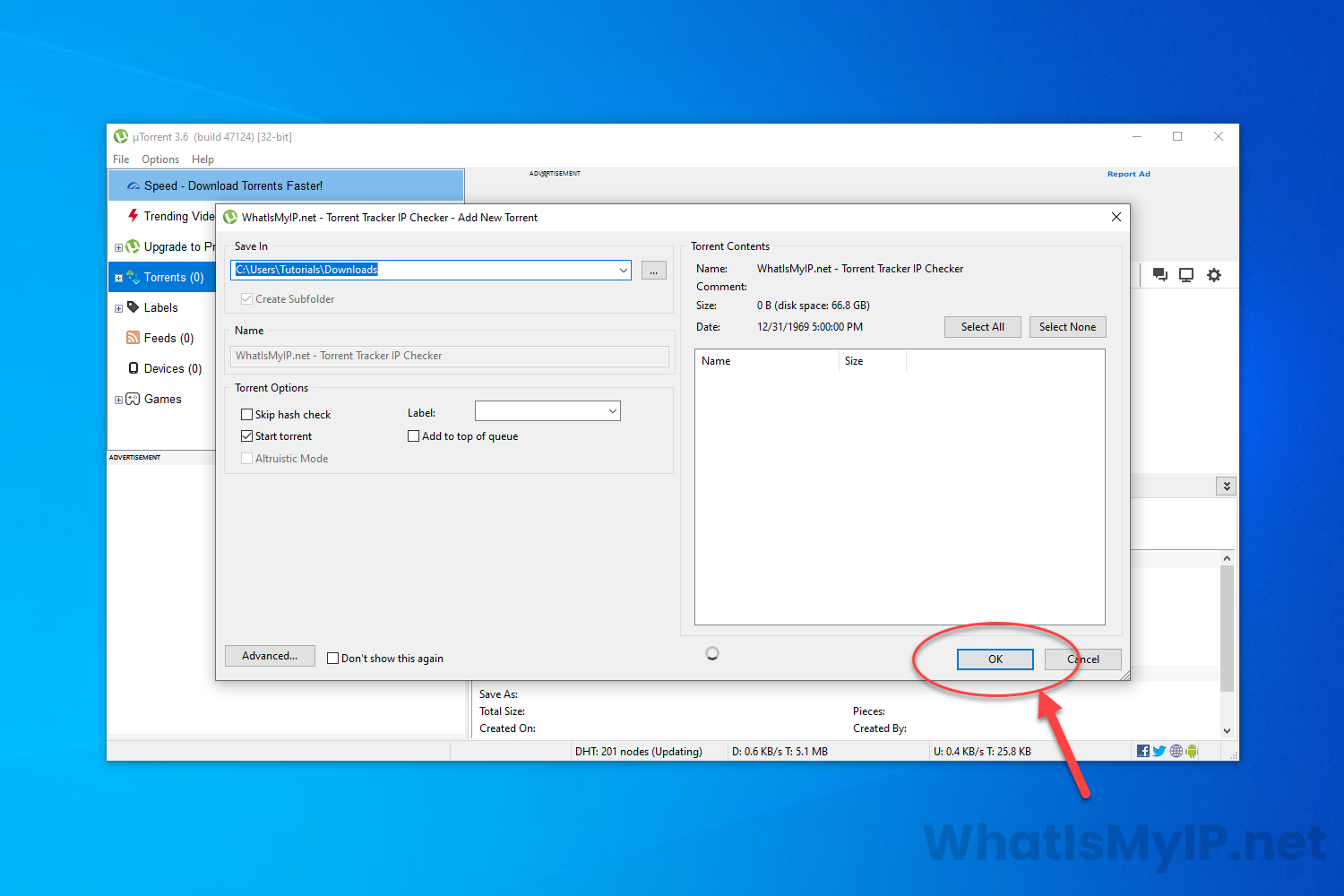Image resolution: width=1344 pixels, height=896 pixels.
Task: Click the red lightning Trending Videos icon
Action: click(x=134, y=216)
